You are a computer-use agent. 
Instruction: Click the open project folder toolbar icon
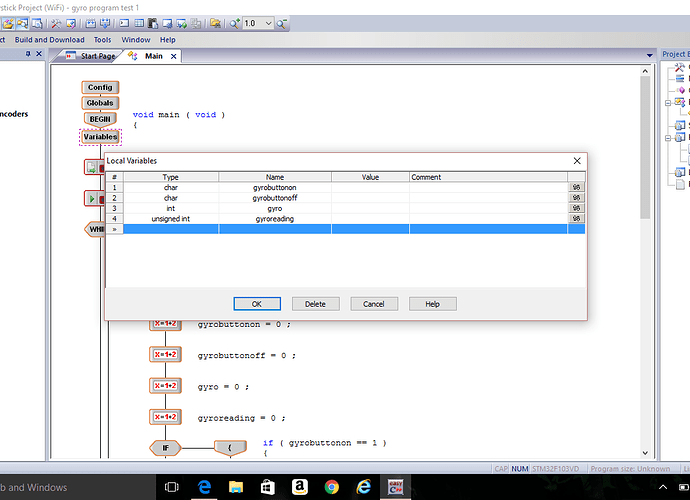(x=8, y=23)
